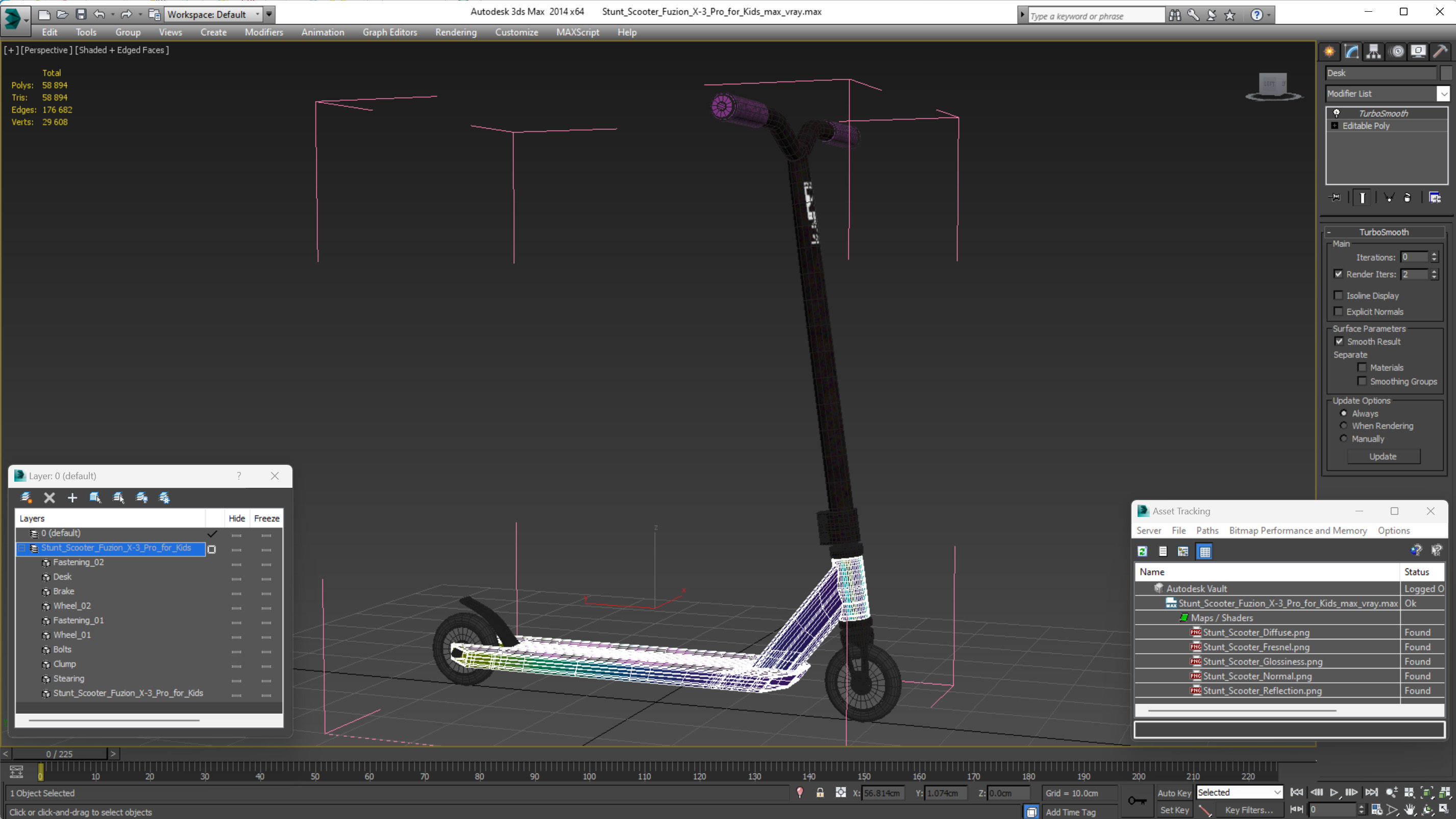Click the Iterations spinner arrows
Image resolution: width=1456 pixels, height=819 pixels.
(1434, 257)
